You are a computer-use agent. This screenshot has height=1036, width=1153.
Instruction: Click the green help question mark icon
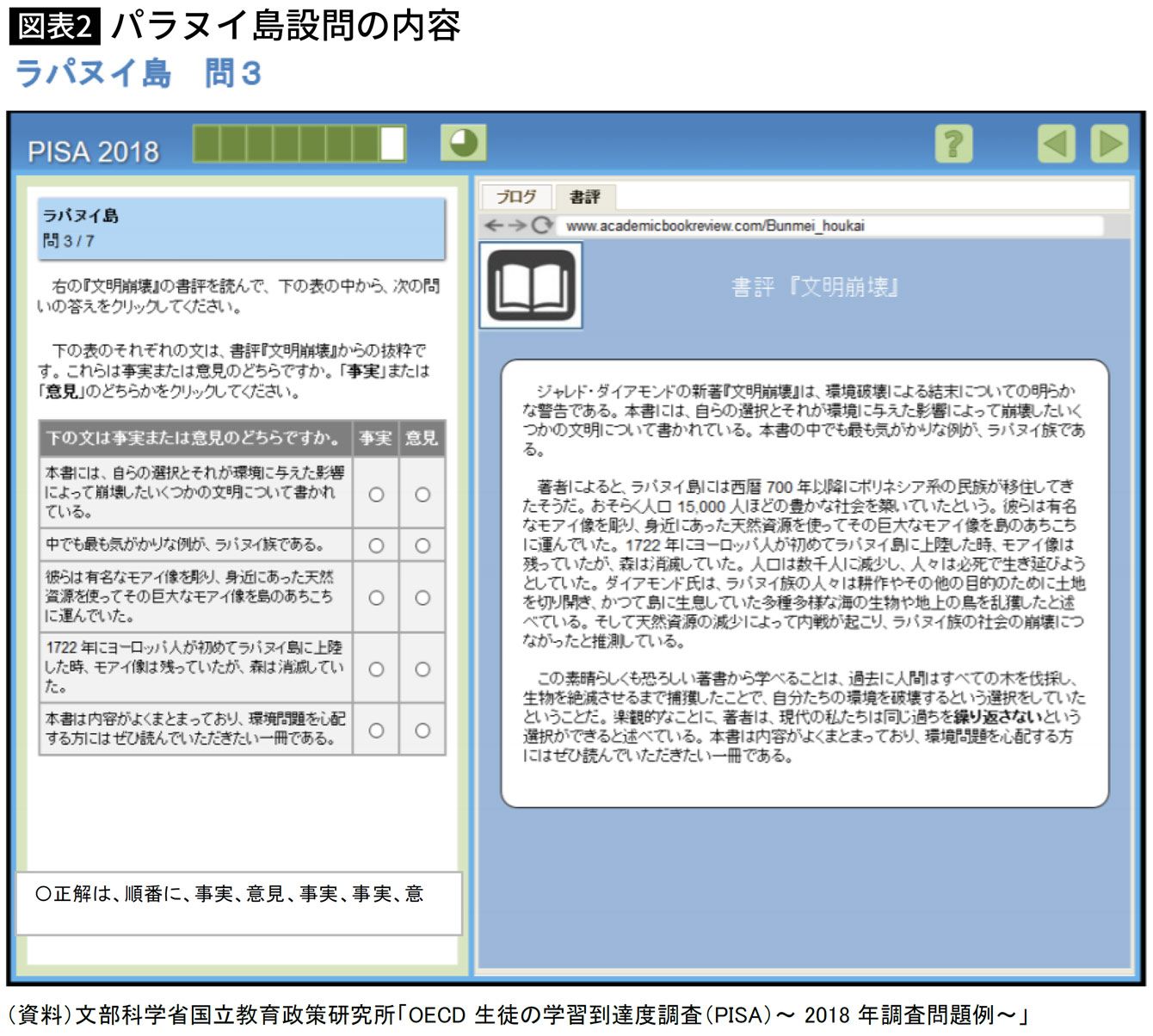(953, 144)
